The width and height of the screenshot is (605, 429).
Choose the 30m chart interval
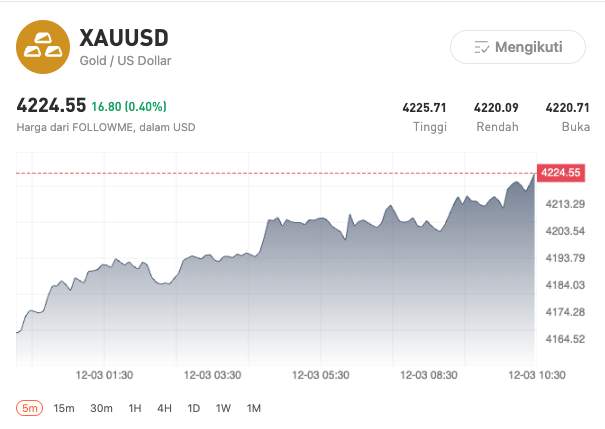101,408
